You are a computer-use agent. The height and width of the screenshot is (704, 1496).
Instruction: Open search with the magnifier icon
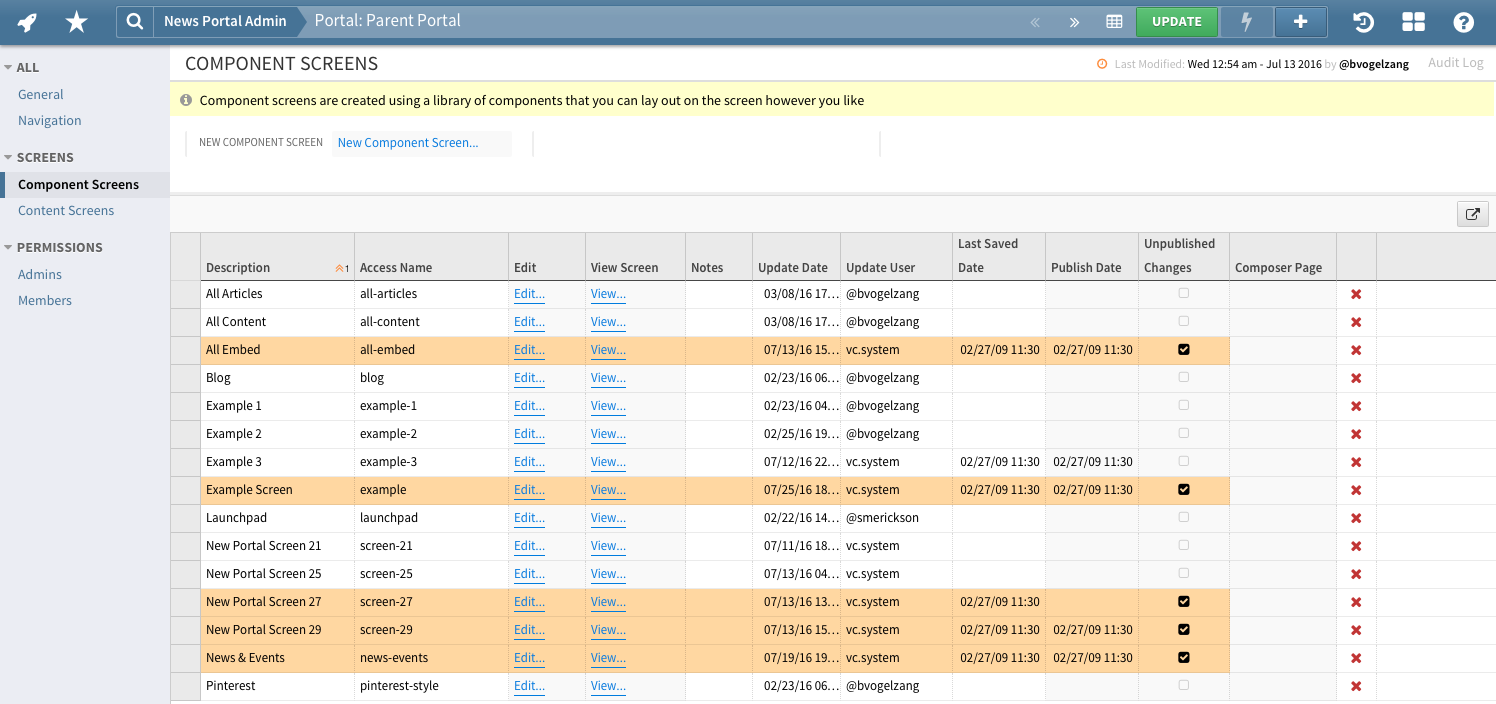pyautogui.click(x=134, y=21)
